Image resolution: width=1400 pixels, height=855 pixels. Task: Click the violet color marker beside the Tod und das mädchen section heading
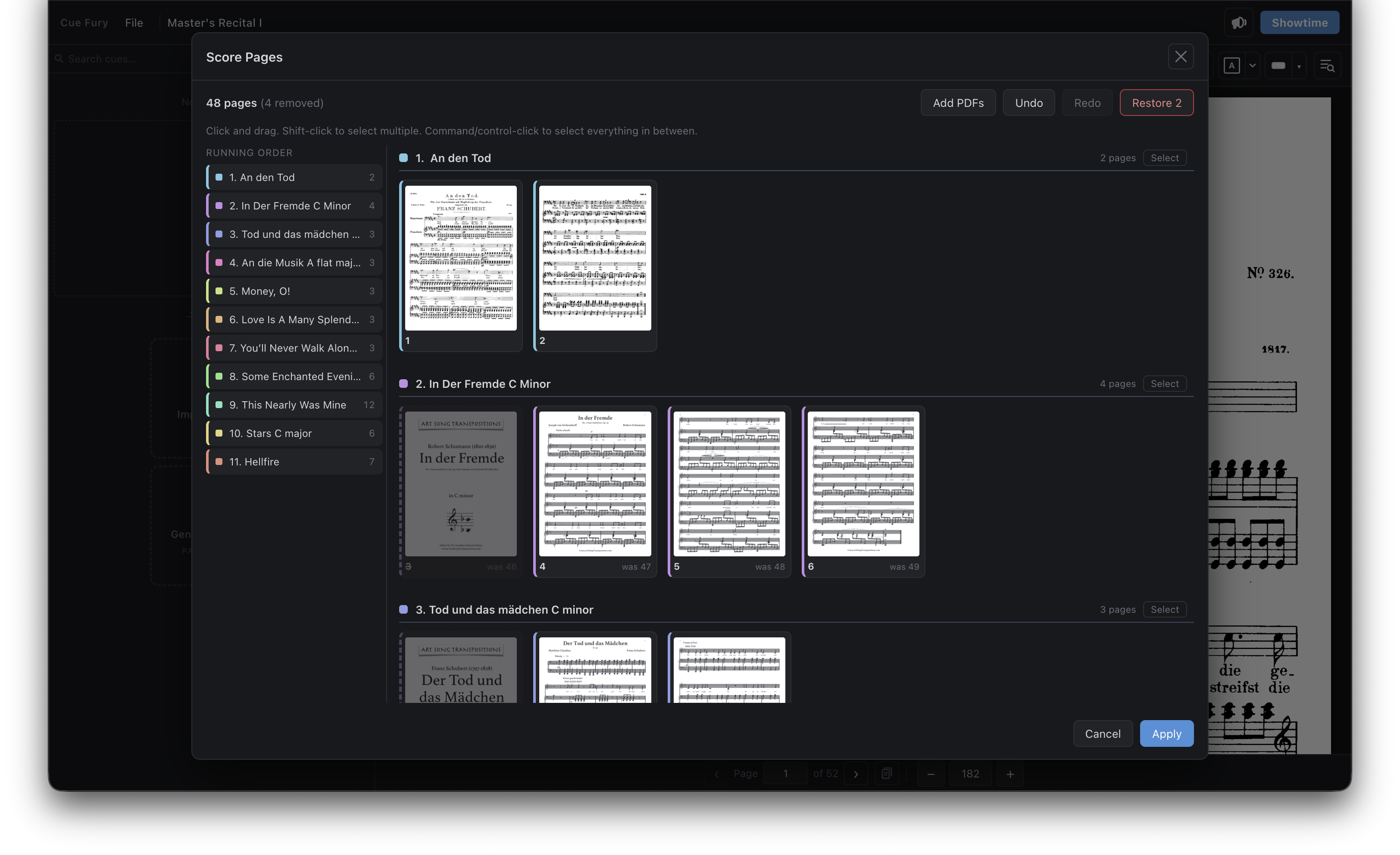[x=403, y=610]
